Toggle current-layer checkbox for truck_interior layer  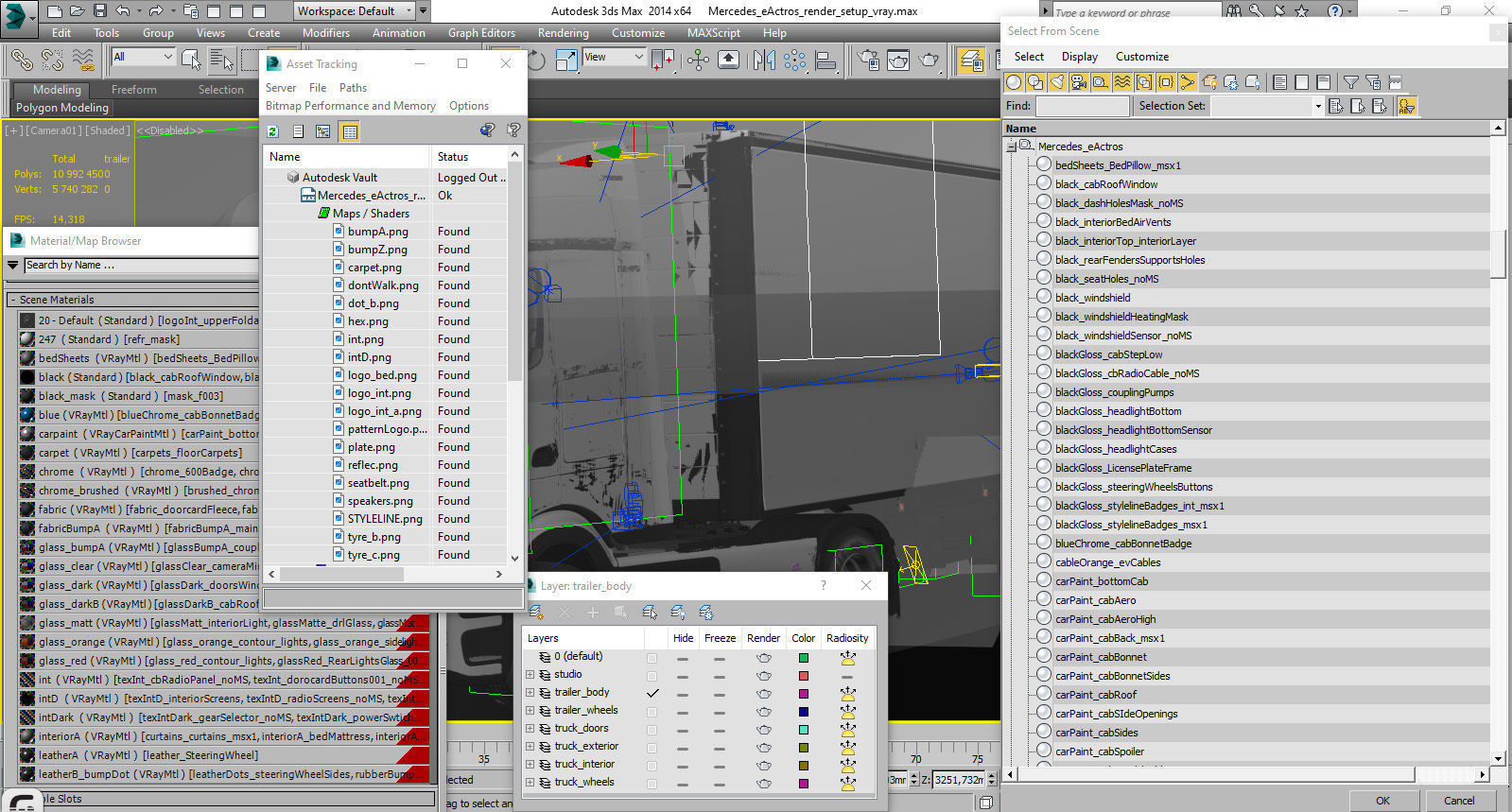(652, 765)
